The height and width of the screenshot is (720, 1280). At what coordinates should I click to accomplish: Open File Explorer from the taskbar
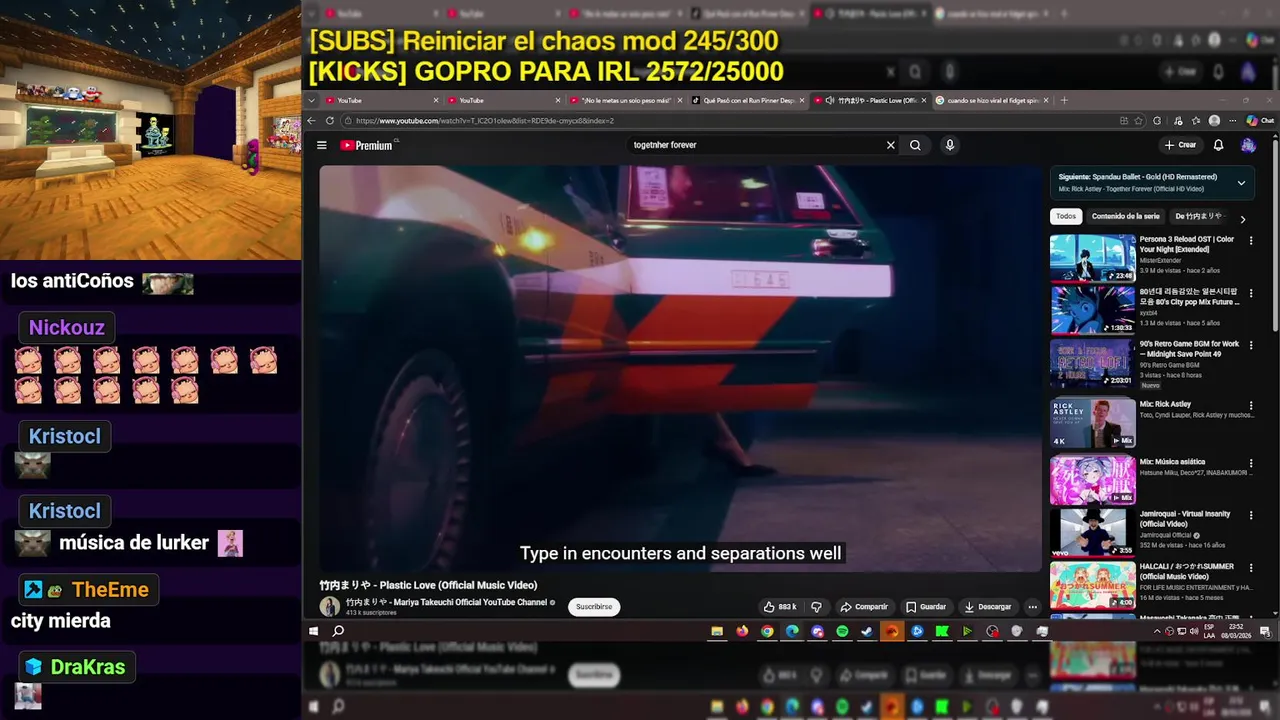point(717,631)
